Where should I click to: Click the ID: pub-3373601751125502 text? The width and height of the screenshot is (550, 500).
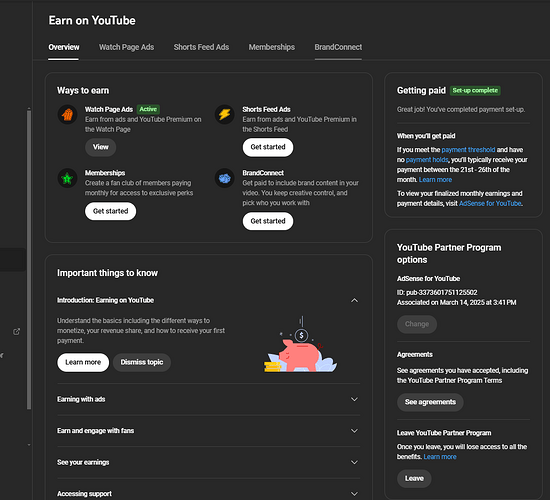click(x=437, y=293)
